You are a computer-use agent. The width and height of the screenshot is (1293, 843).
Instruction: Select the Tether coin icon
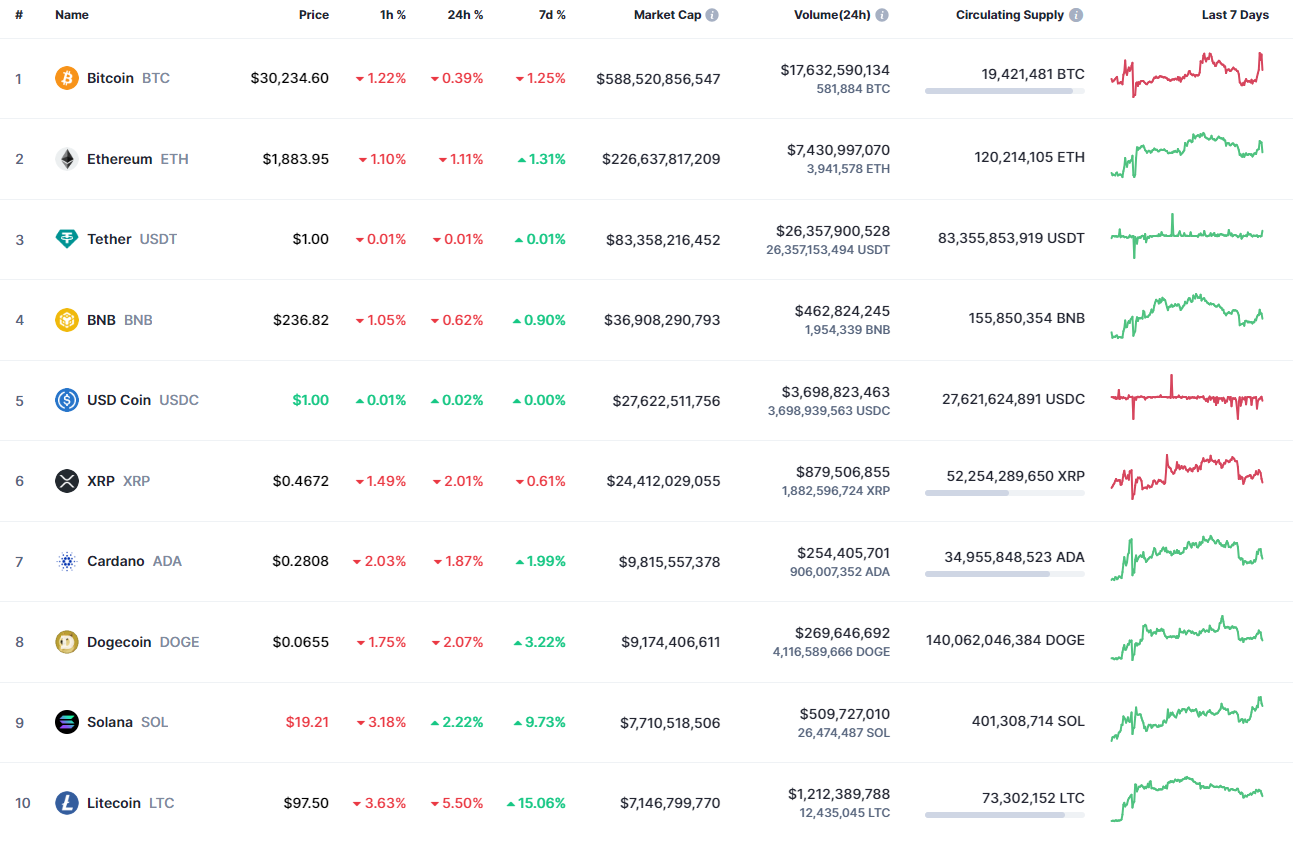point(66,239)
